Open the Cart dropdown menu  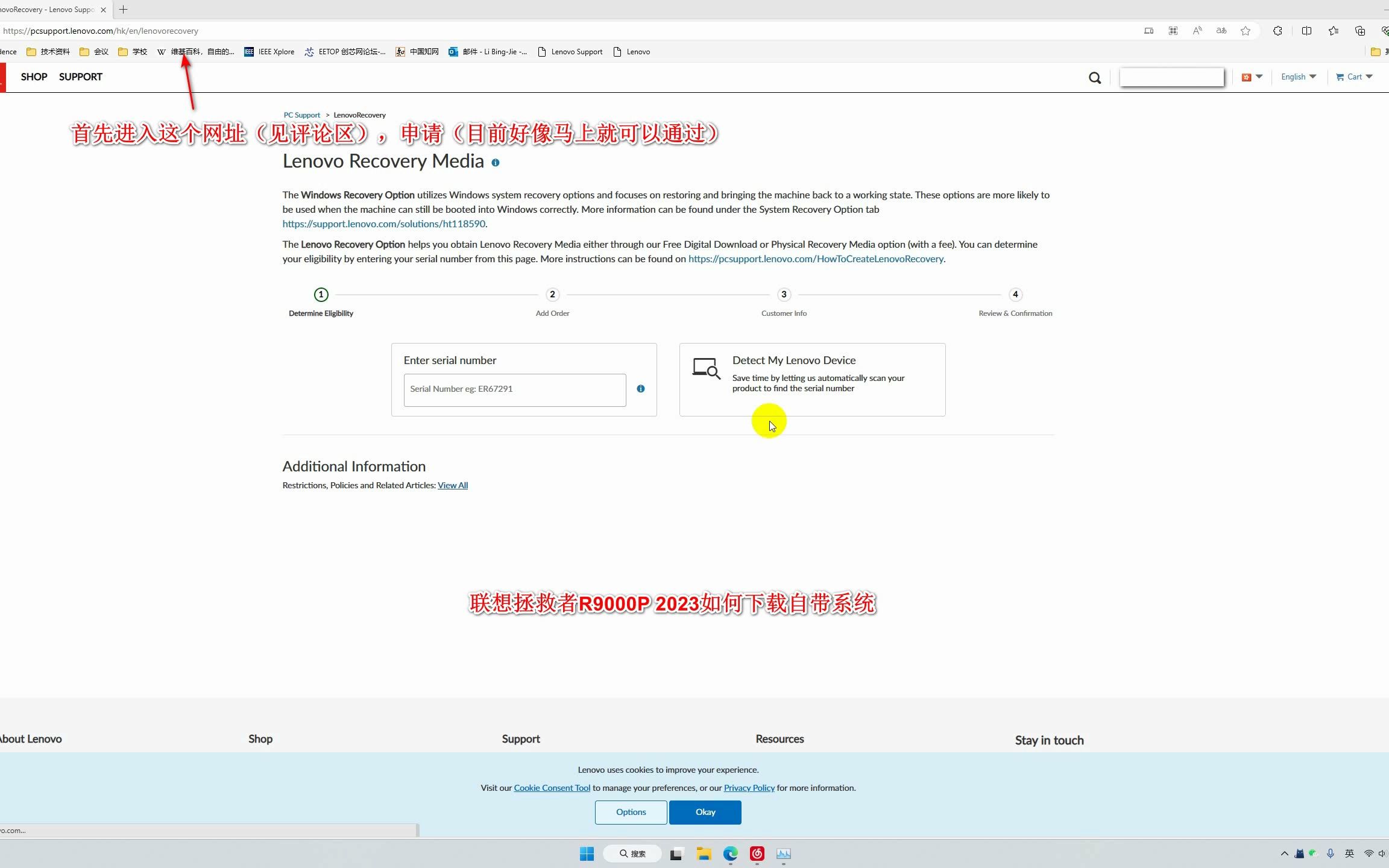click(x=1353, y=77)
